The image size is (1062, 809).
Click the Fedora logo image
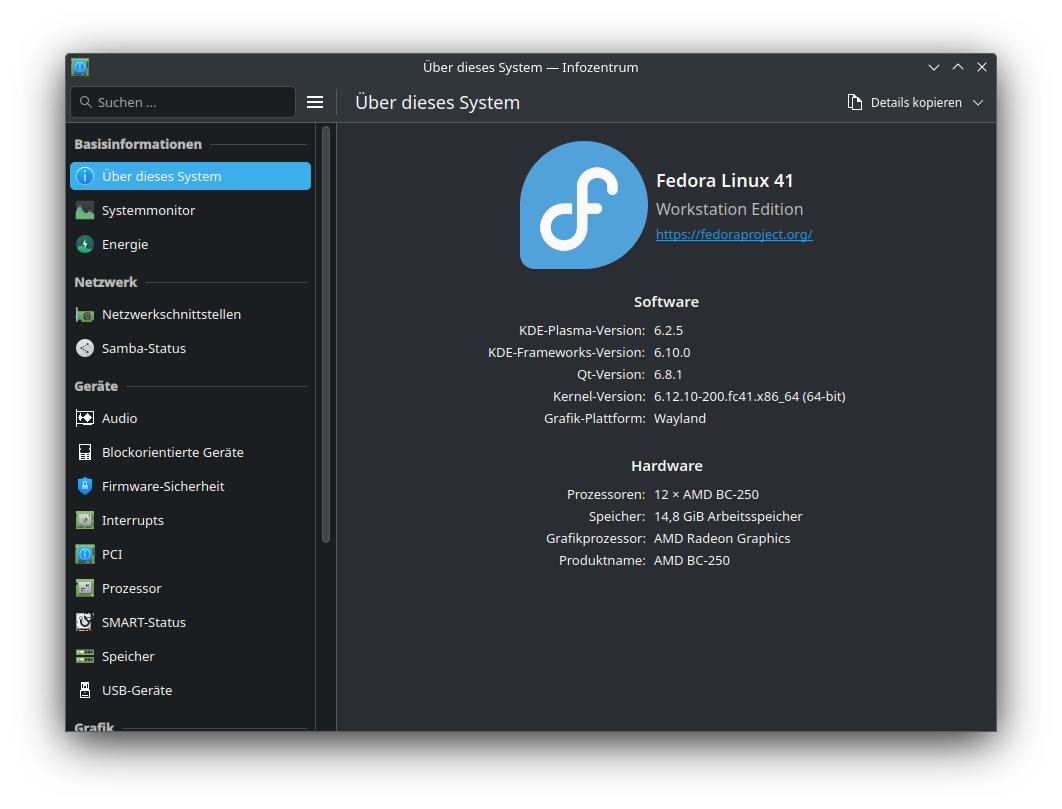tap(583, 205)
